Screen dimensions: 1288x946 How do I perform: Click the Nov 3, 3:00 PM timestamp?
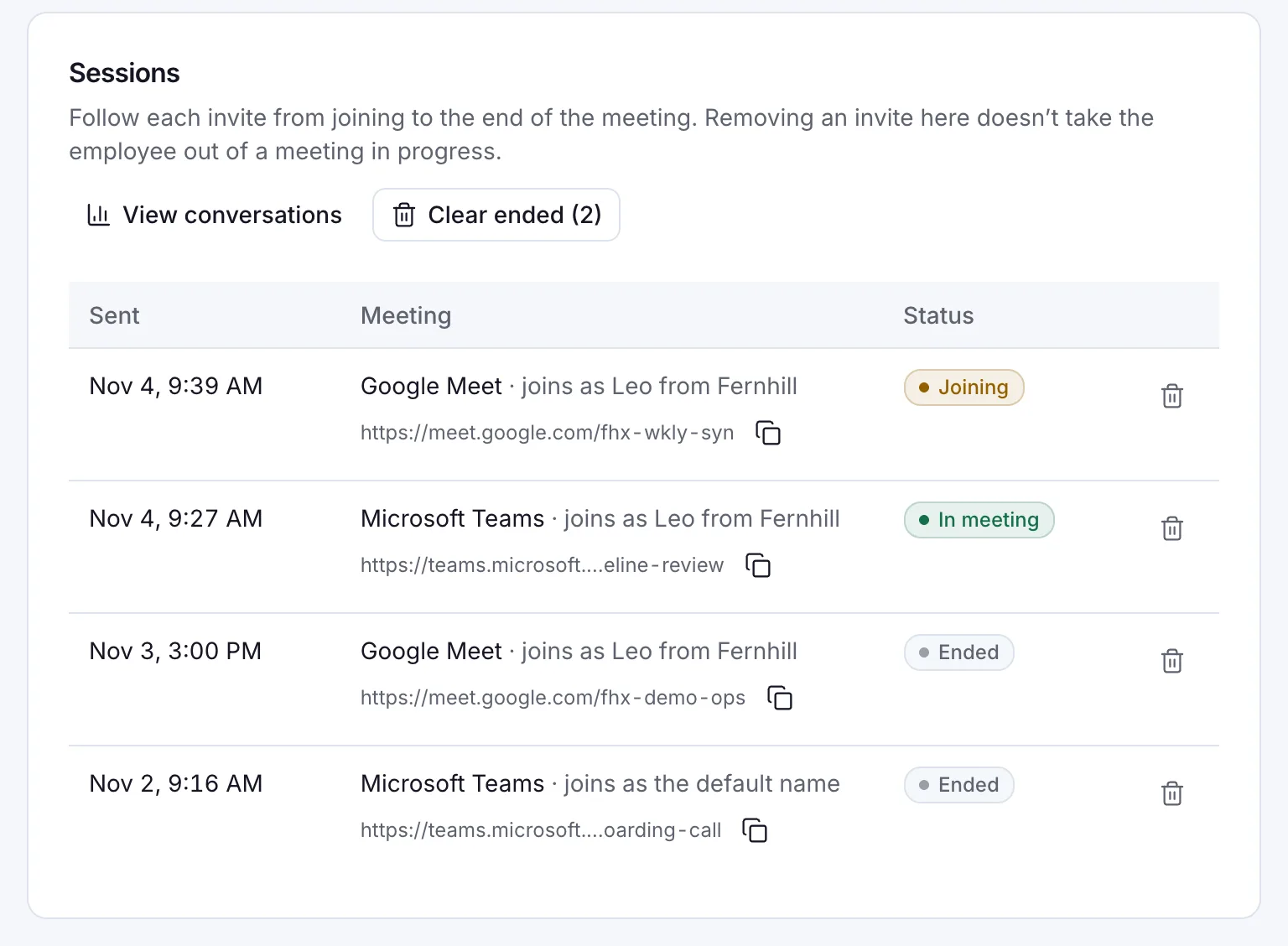(175, 651)
